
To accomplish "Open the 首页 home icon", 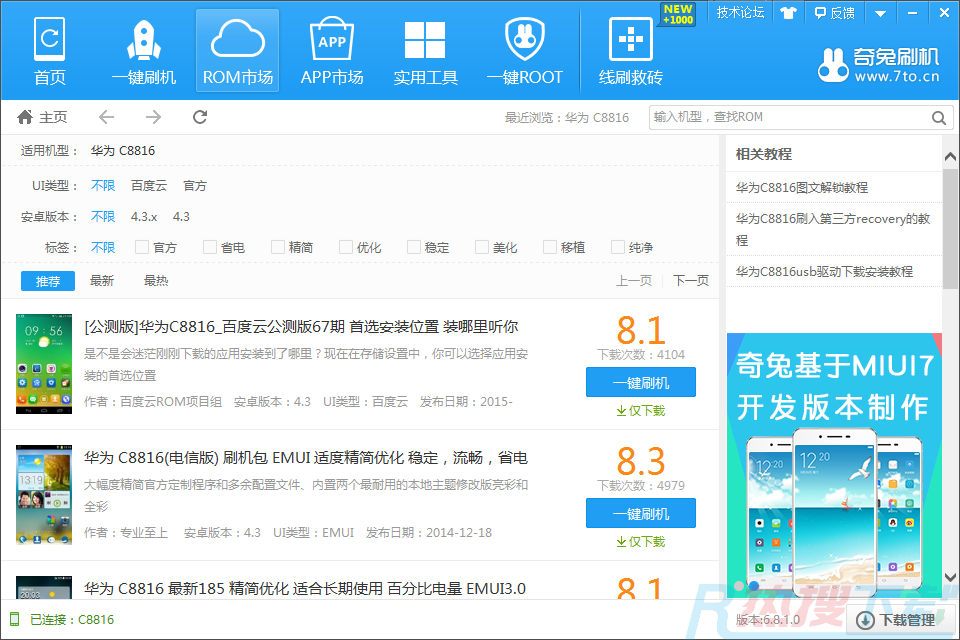I will [50, 51].
